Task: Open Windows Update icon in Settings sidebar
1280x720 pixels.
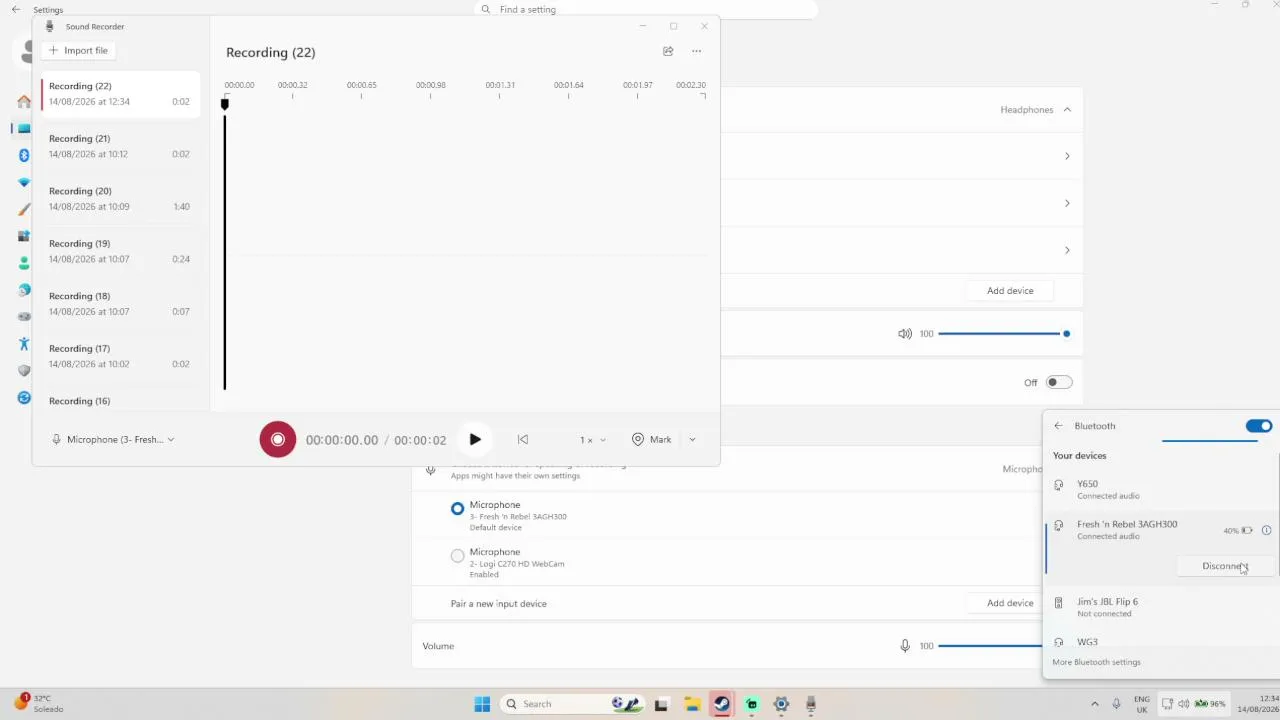Action: [x=24, y=397]
